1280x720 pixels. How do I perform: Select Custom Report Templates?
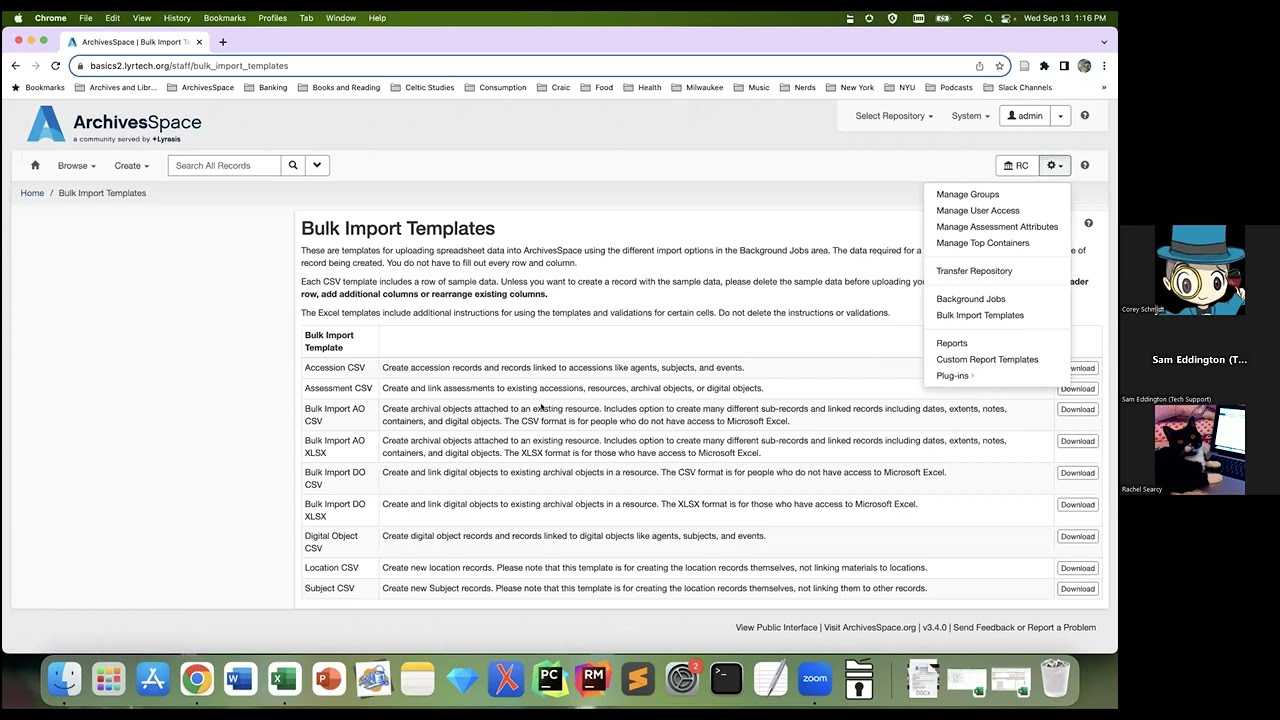987,359
